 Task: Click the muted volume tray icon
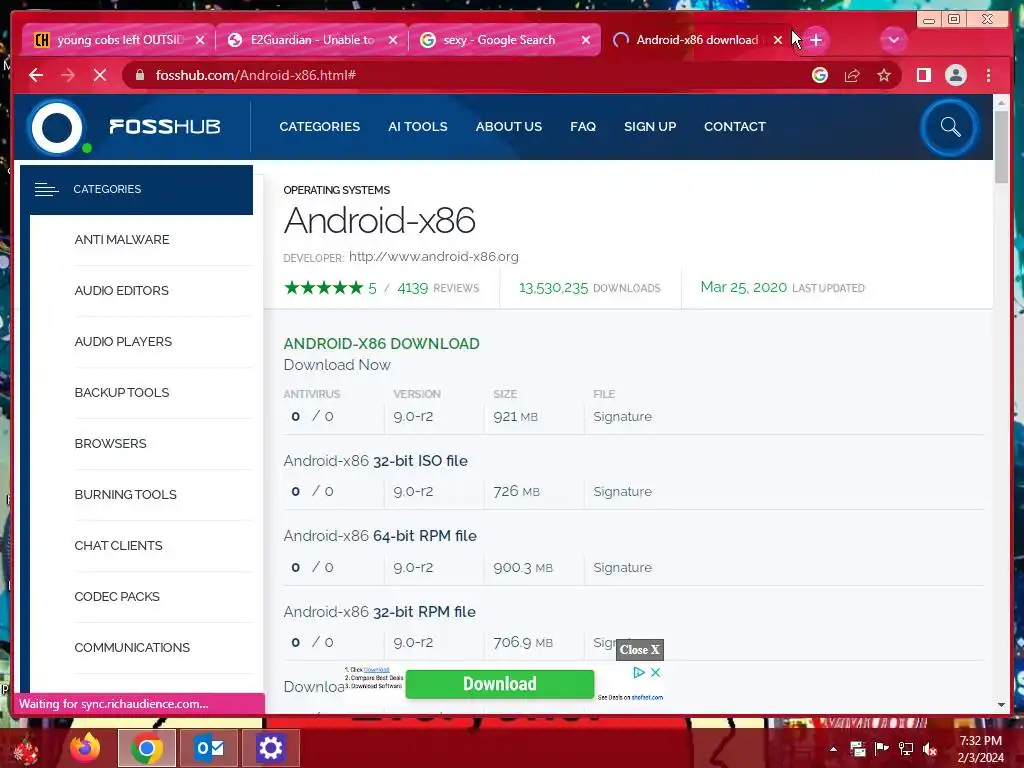930,748
